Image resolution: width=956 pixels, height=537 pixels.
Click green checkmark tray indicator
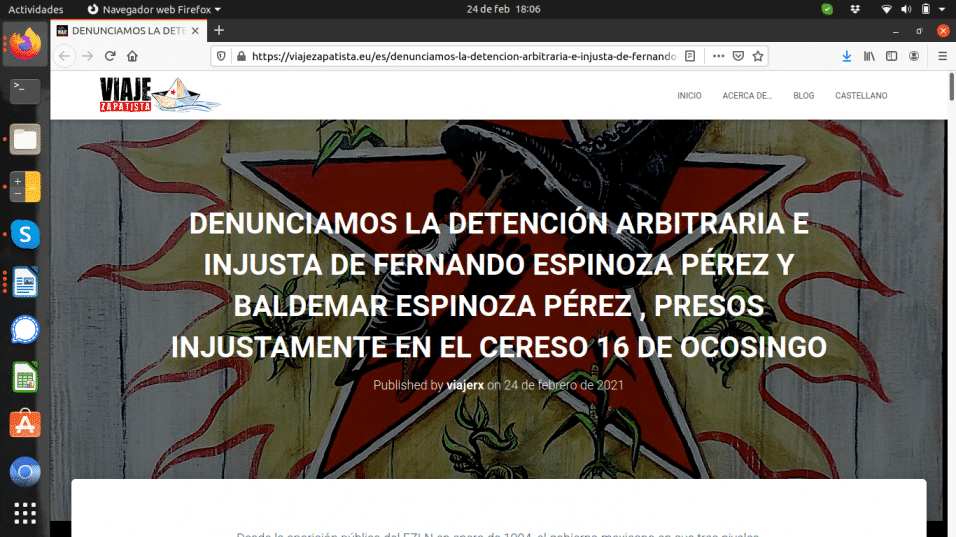coord(827,9)
